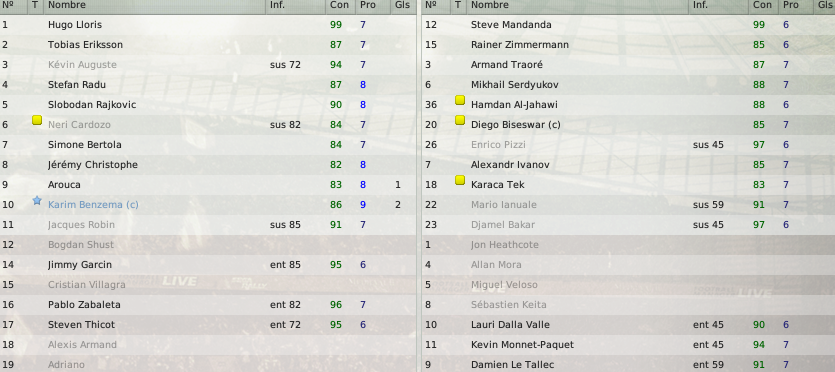The image size is (835, 372).
Task: Click left table Nº column header
Action: 7,5
